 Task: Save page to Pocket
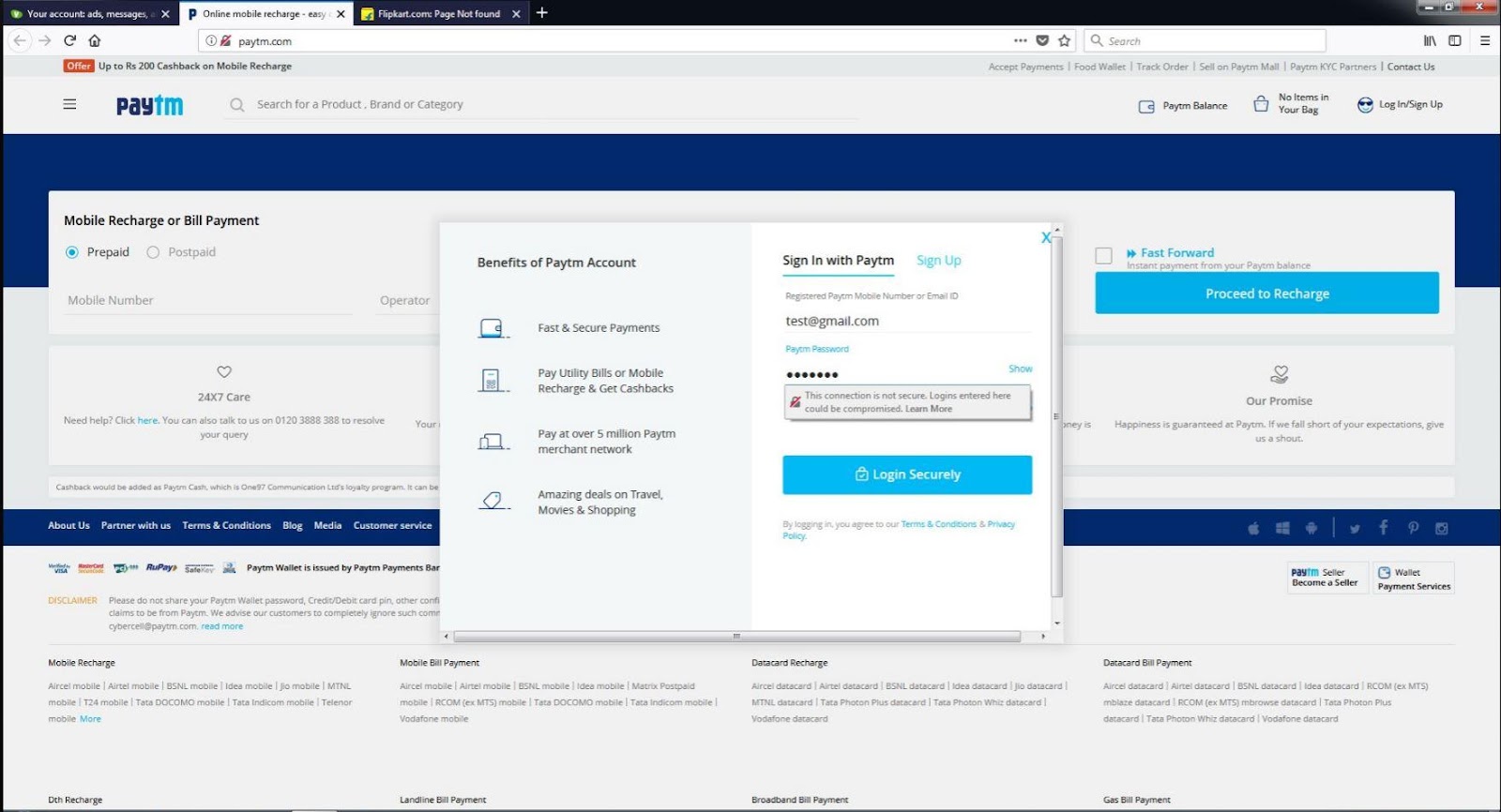point(1042,40)
